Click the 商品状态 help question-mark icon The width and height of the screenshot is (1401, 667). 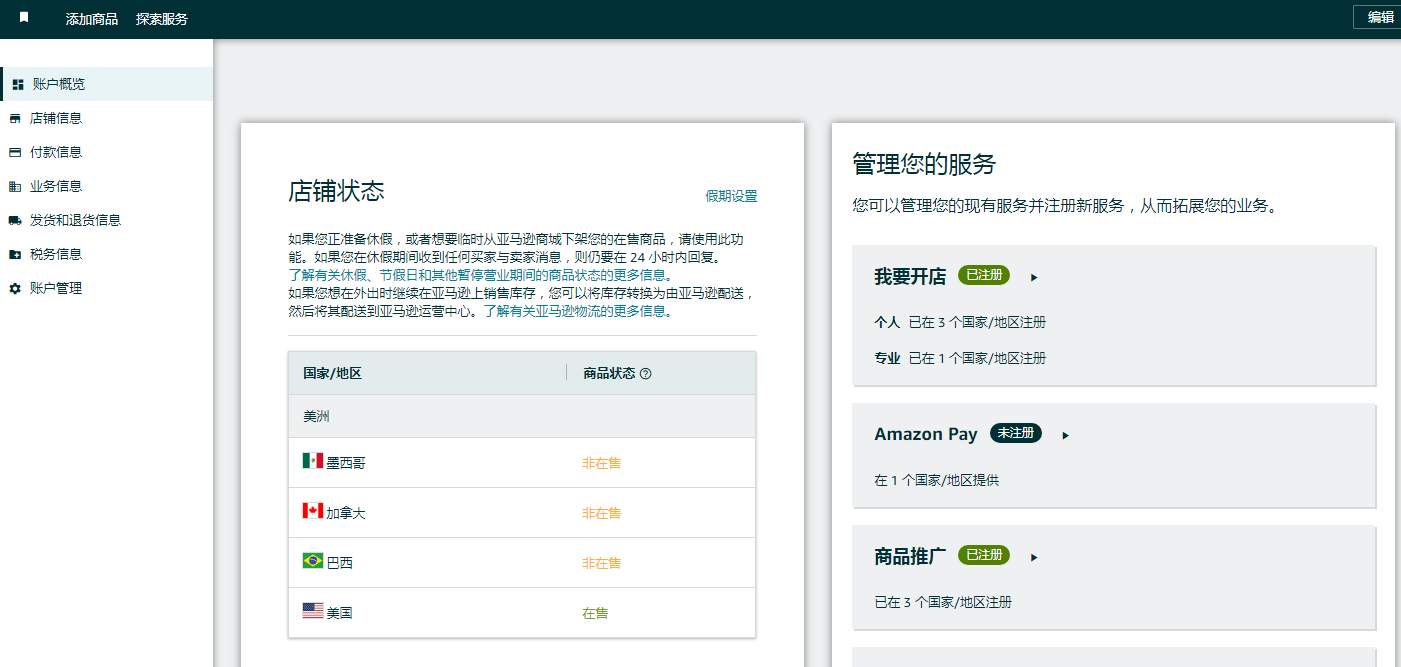point(645,373)
